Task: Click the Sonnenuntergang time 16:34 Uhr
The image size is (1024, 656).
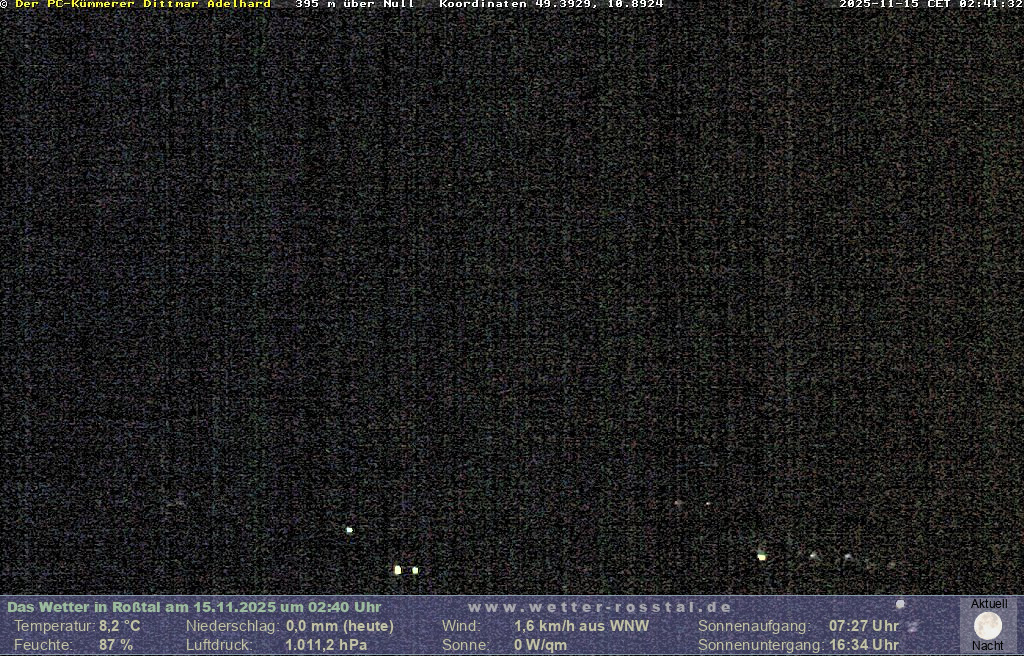Action: (x=864, y=645)
